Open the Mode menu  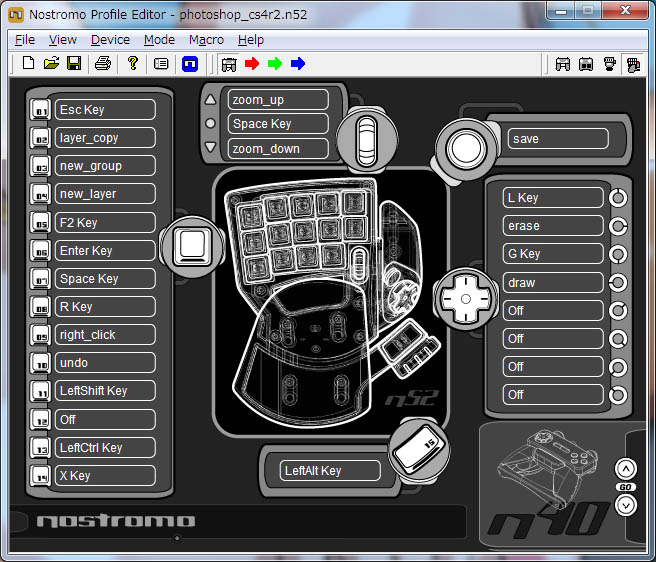coord(159,40)
